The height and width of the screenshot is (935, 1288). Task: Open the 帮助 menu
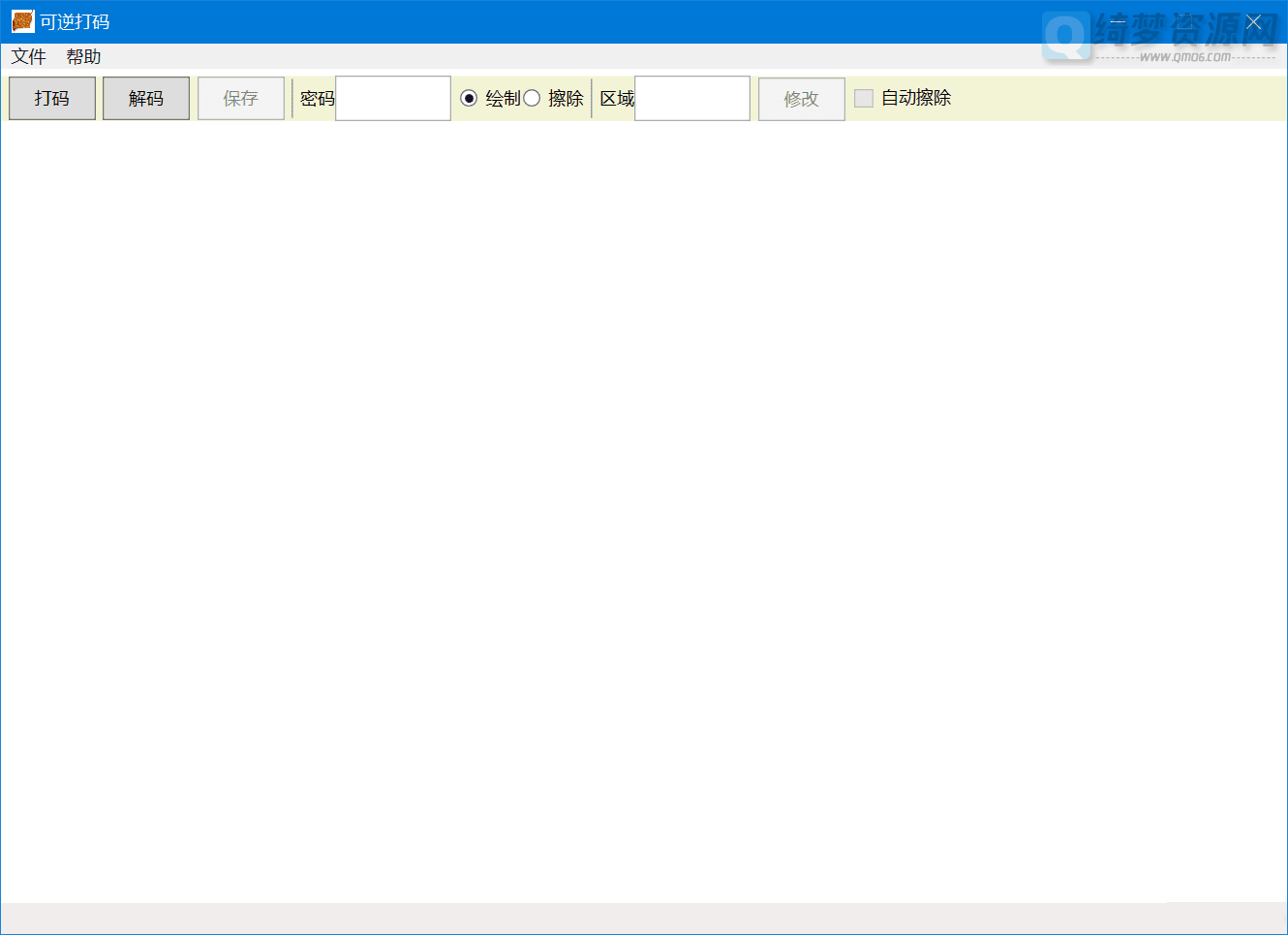pos(84,57)
